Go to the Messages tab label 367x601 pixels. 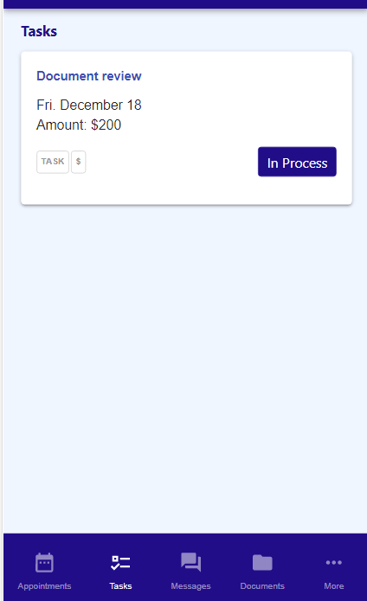[x=191, y=586]
